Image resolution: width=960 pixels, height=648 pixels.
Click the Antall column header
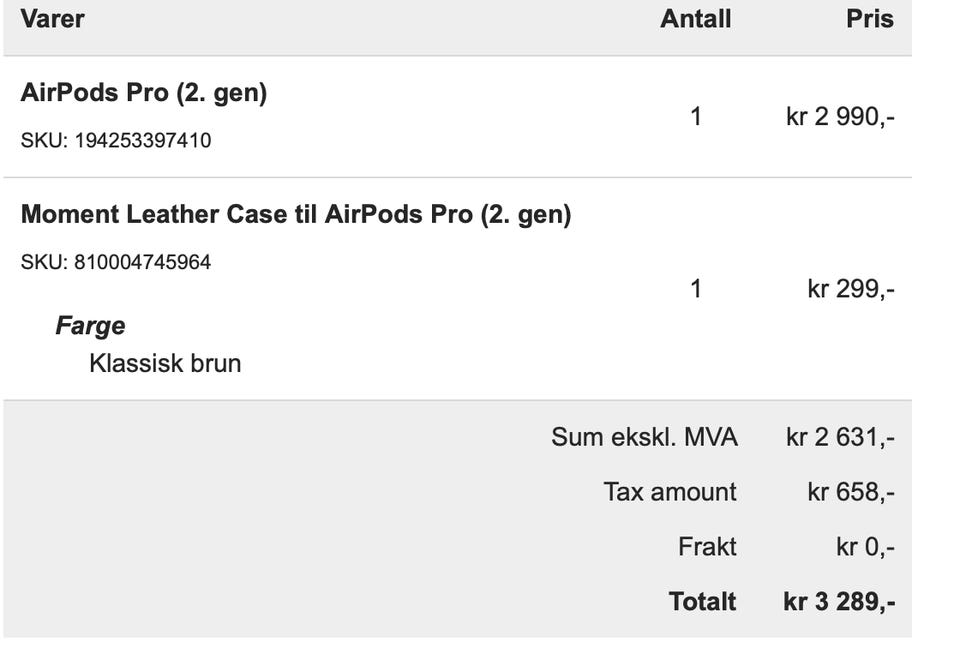tap(695, 19)
